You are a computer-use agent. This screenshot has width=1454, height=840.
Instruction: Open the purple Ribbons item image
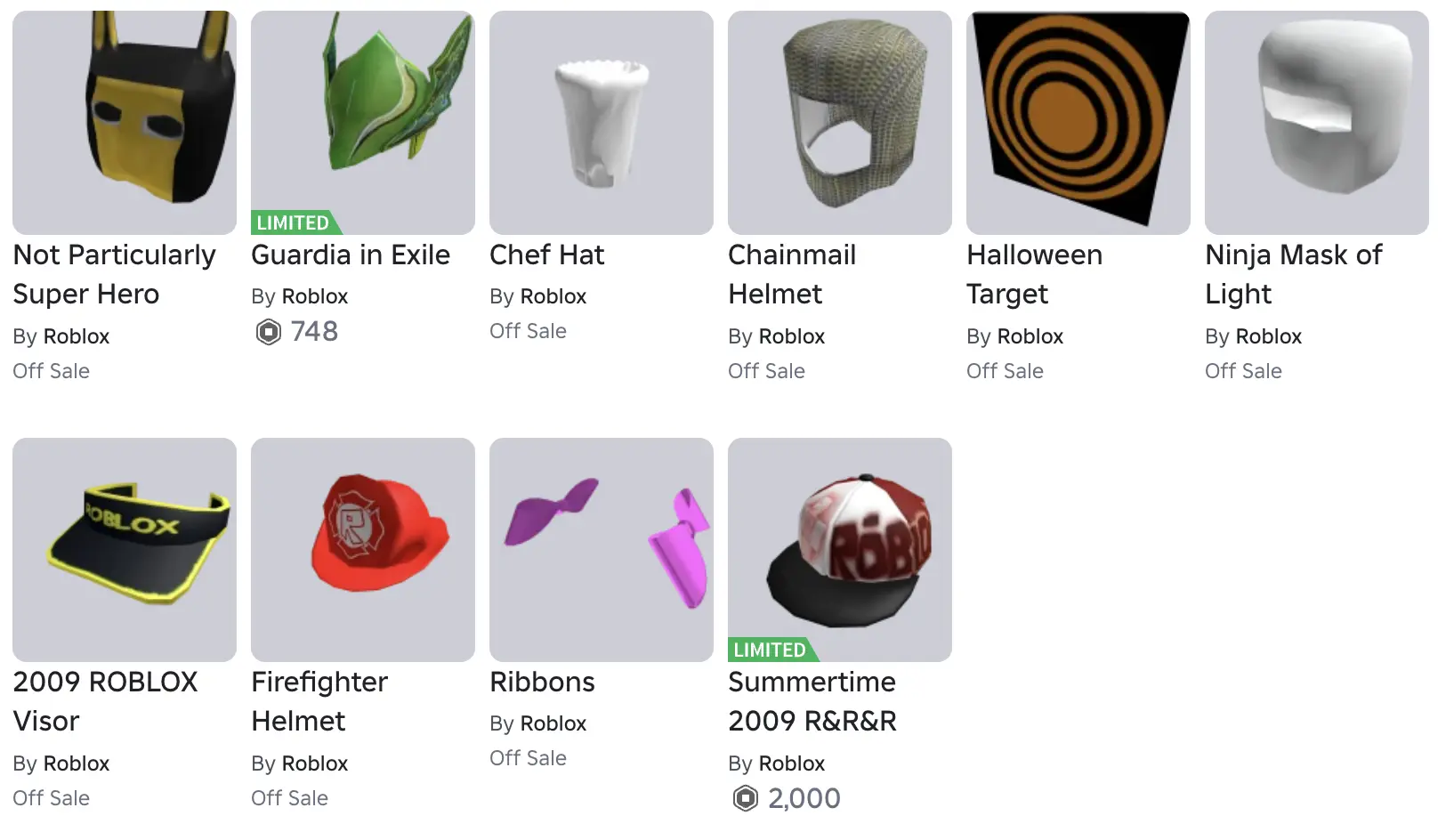(602, 550)
